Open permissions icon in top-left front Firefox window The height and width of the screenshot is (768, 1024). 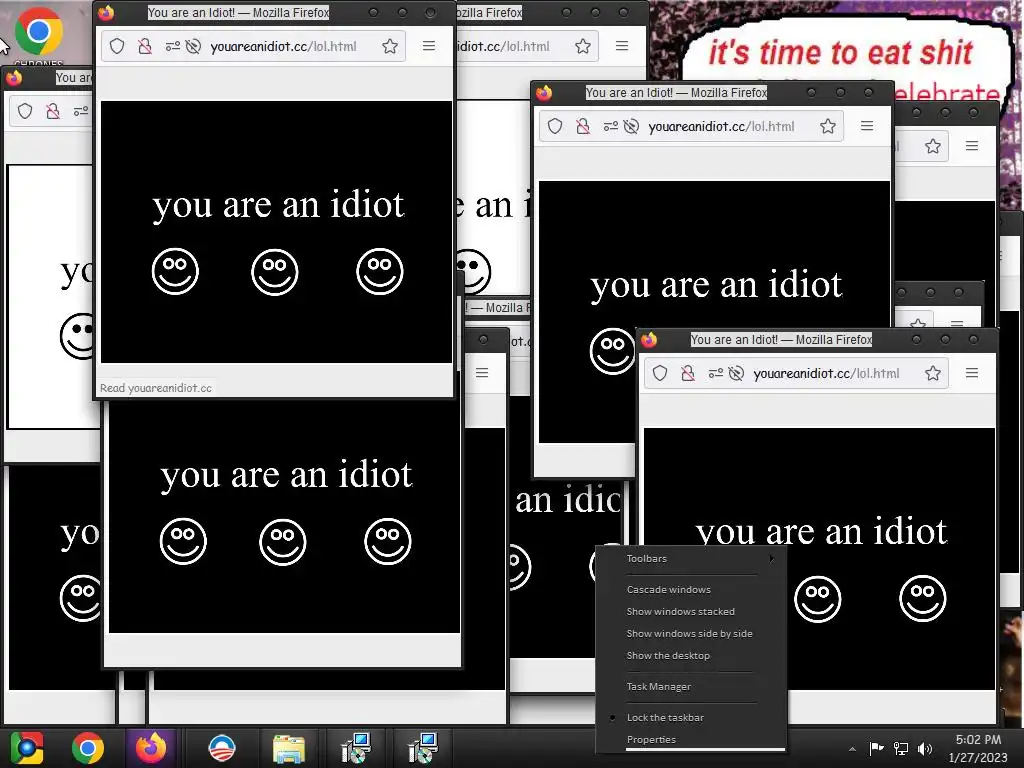pos(172,46)
